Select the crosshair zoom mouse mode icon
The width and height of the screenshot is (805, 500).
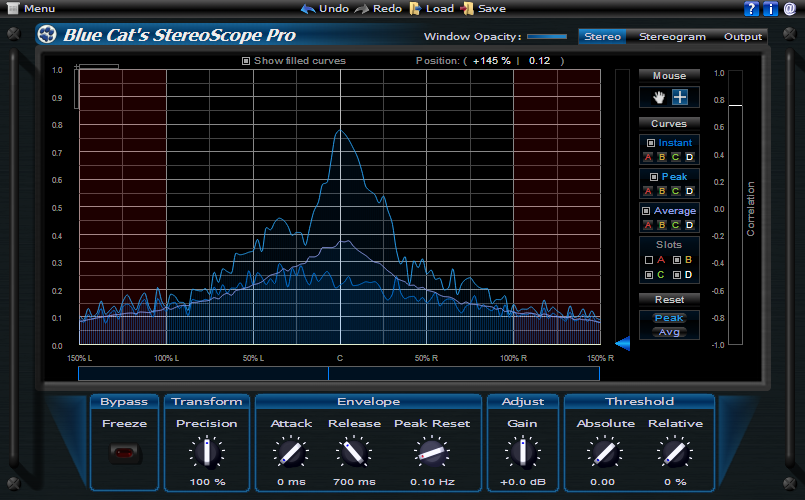(680, 97)
